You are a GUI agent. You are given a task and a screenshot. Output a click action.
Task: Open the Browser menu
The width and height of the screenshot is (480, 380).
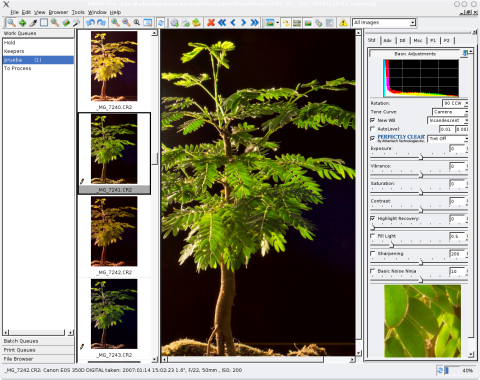(x=58, y=12)
